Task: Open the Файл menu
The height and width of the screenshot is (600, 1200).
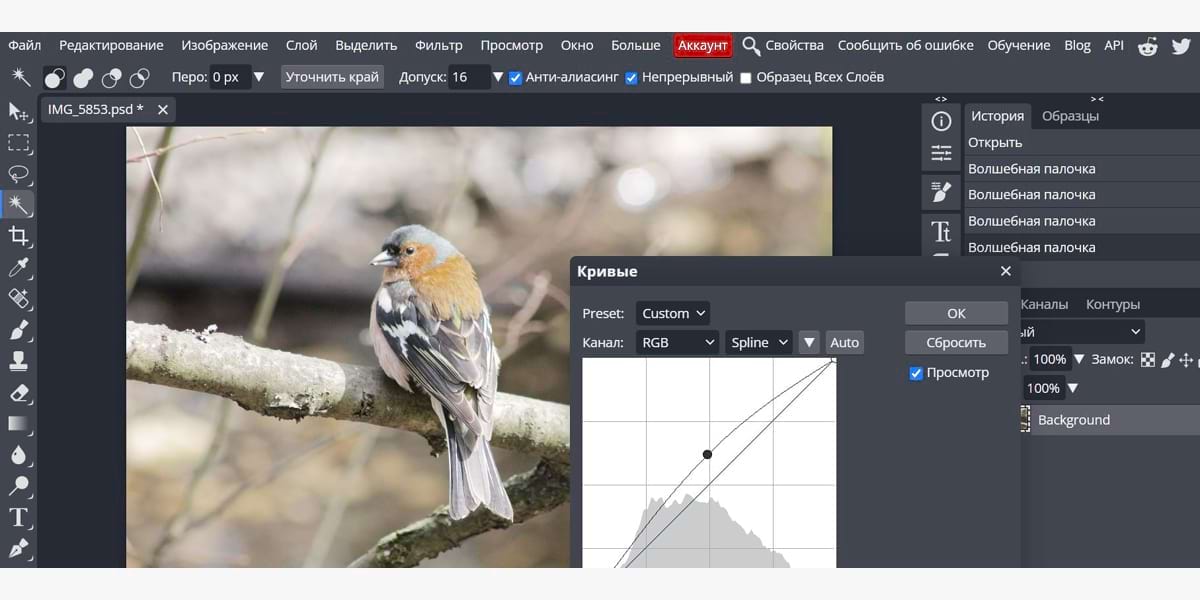Action: pos(25,45)
